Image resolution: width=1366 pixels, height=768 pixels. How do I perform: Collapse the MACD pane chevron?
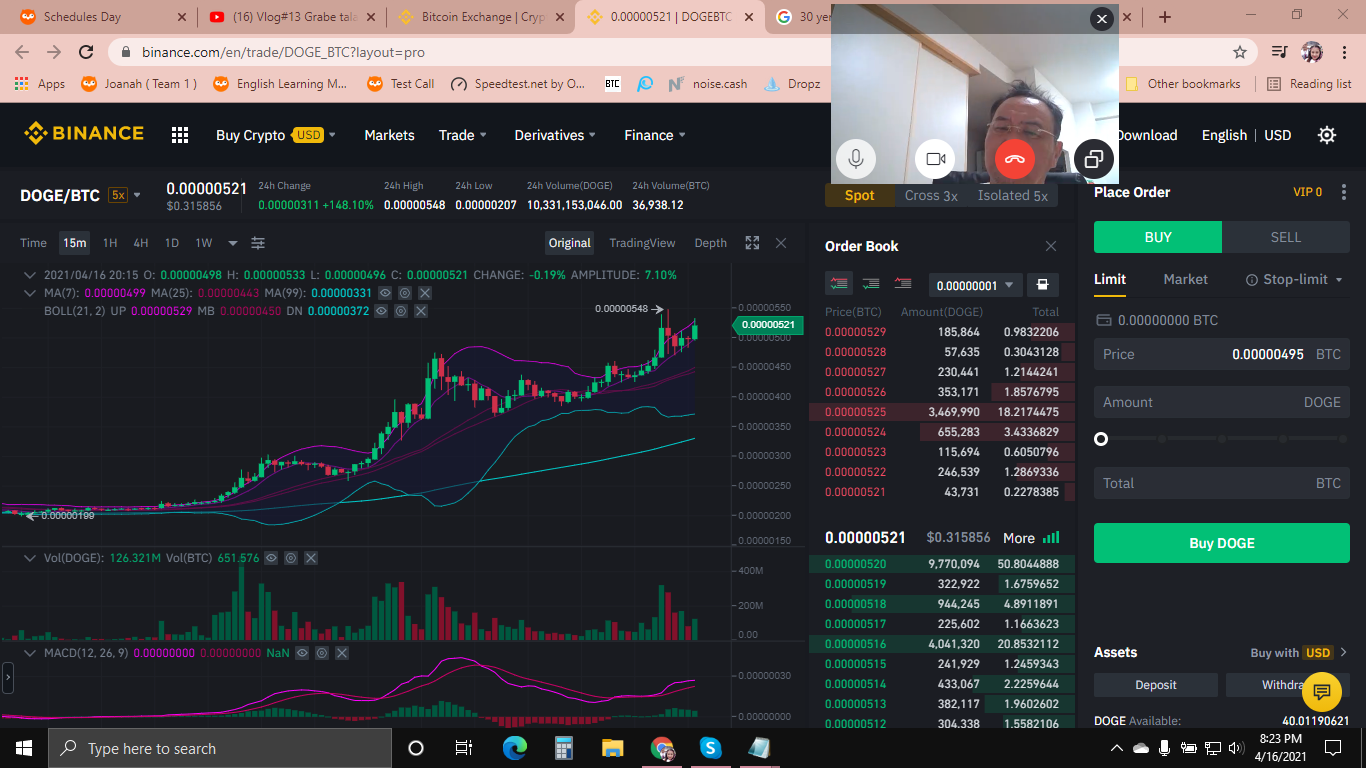coord(32,653)
